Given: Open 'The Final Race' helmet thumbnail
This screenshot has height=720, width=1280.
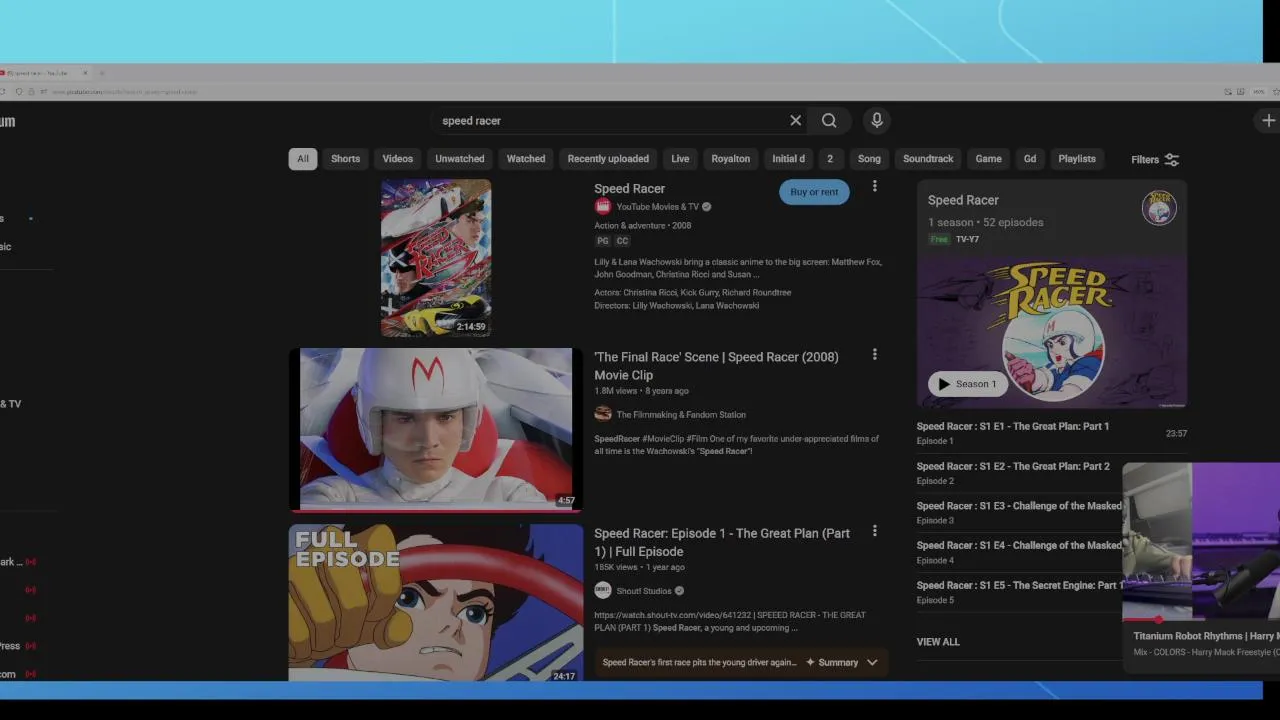Looking at the screenshot, I should click(x=436, y=429).
